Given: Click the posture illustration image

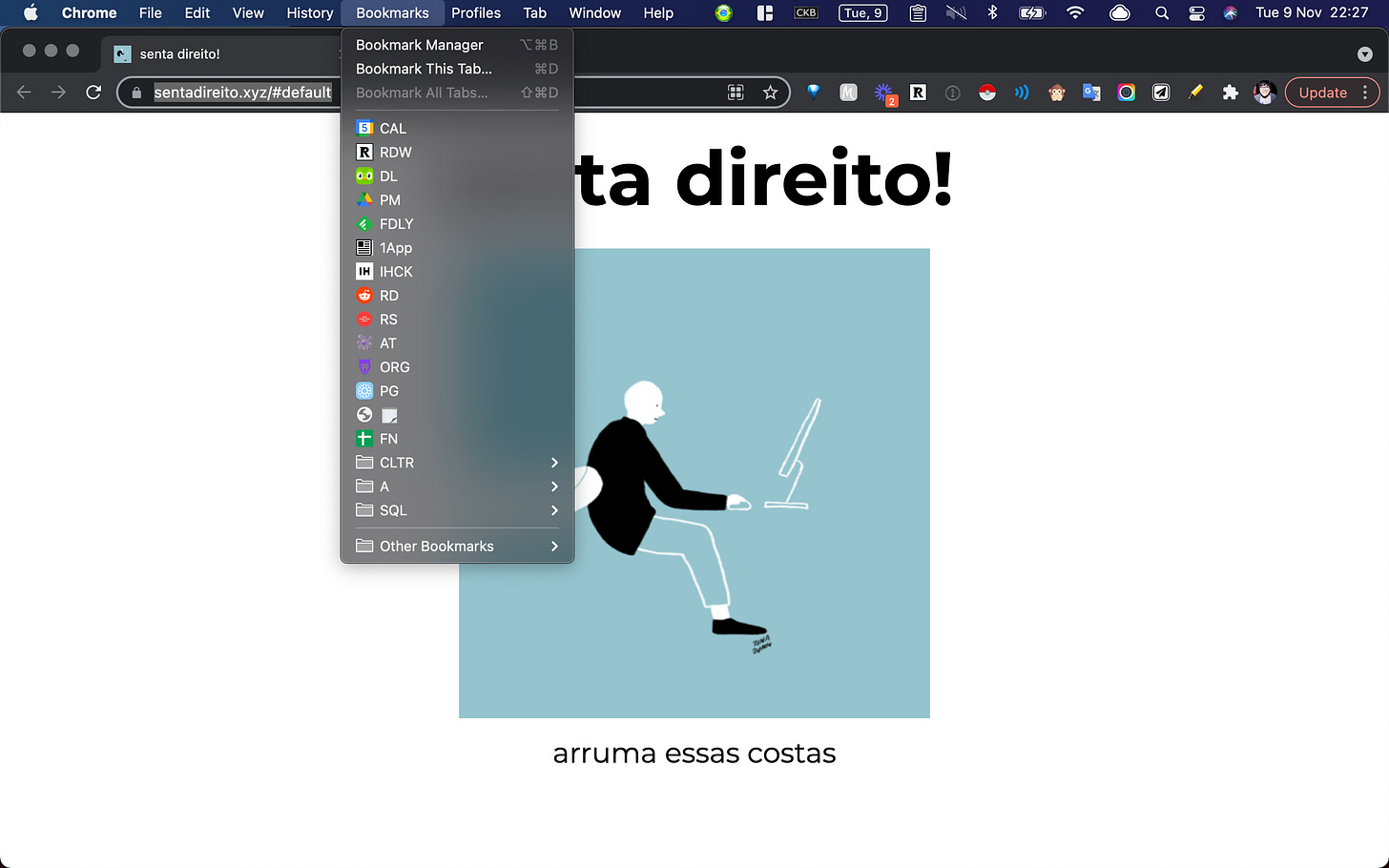Looking at the screenshot, I should click(694, 484).
